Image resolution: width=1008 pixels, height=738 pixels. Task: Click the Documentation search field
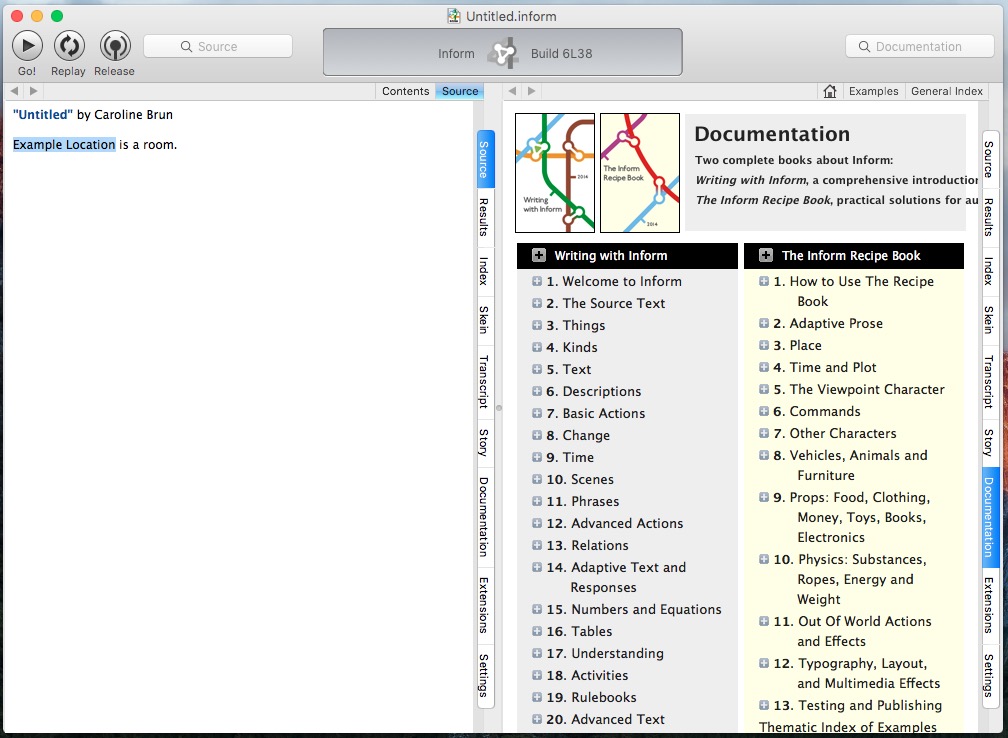point(918,46)
